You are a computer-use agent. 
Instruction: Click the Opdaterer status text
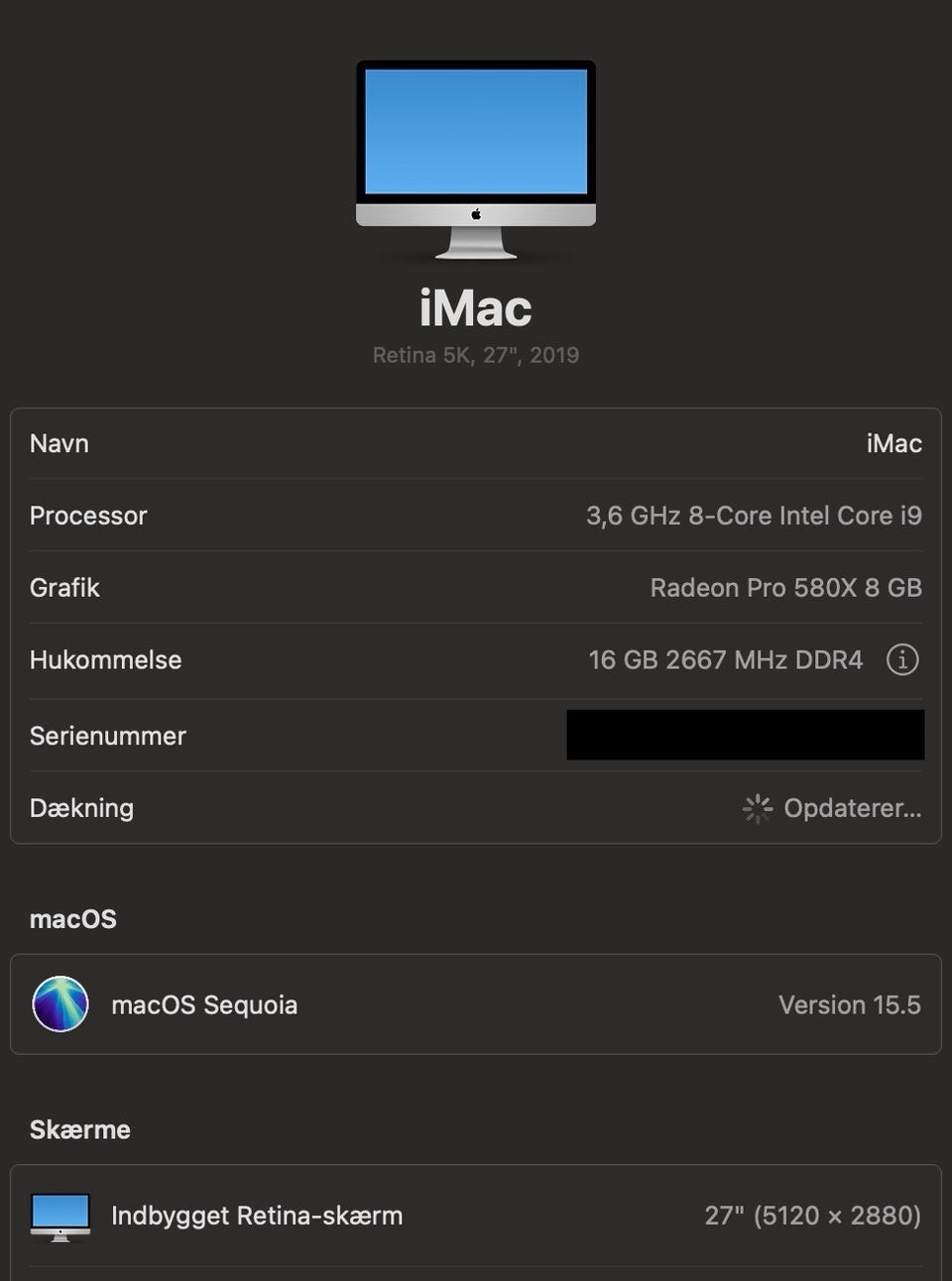pyautogui.click(x=852, y=808)
